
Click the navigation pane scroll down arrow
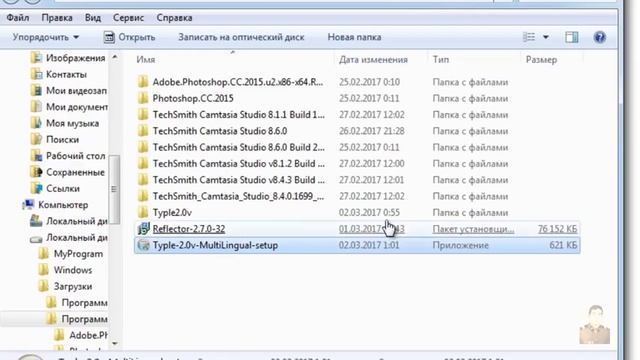pyautogui.click(x=114, y=344)
